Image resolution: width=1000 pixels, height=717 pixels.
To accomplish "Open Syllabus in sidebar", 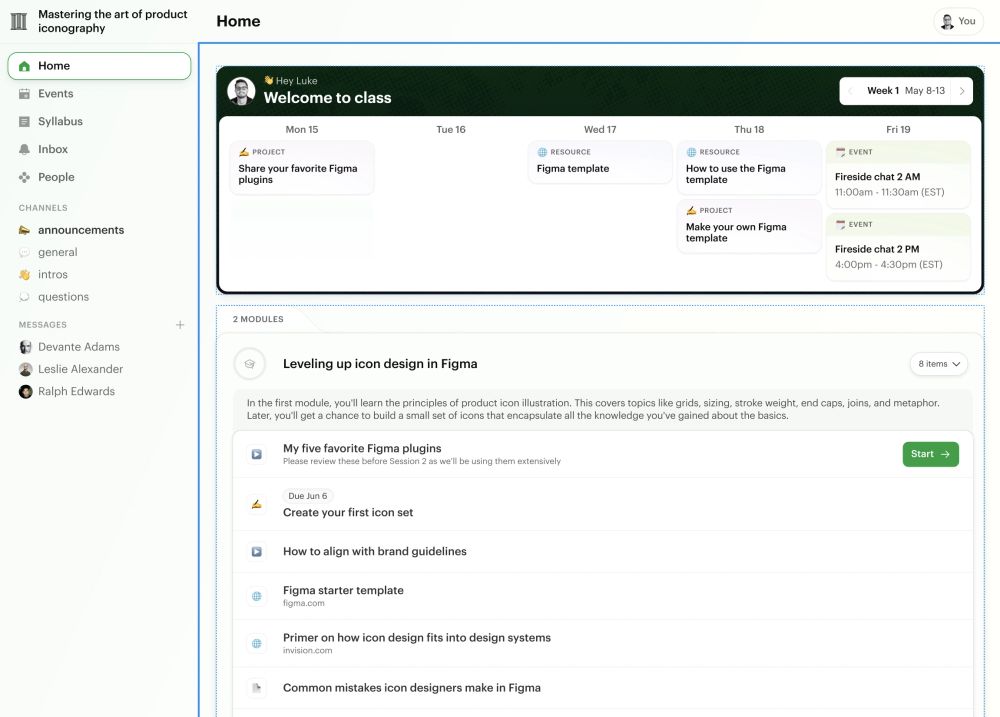I will pos(99,122).
